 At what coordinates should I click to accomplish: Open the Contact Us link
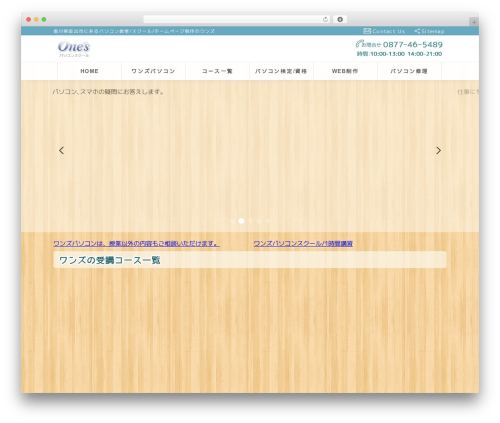pos(388,31)
